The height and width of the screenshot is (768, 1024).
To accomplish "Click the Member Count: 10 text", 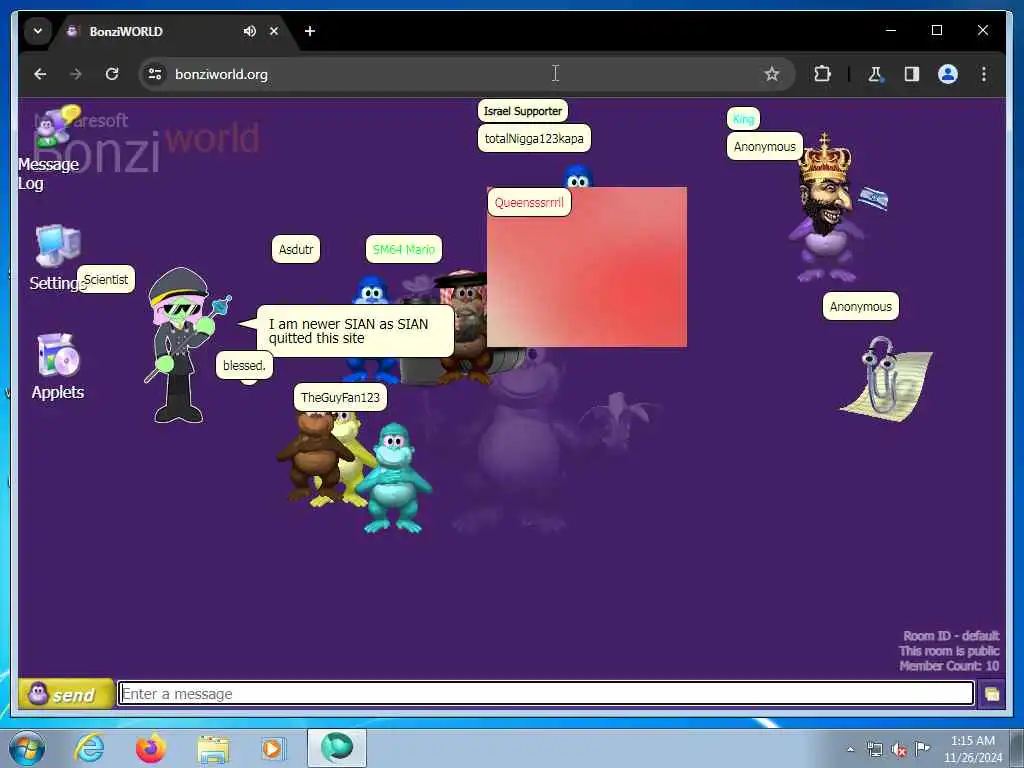I will tap(949, 665).
